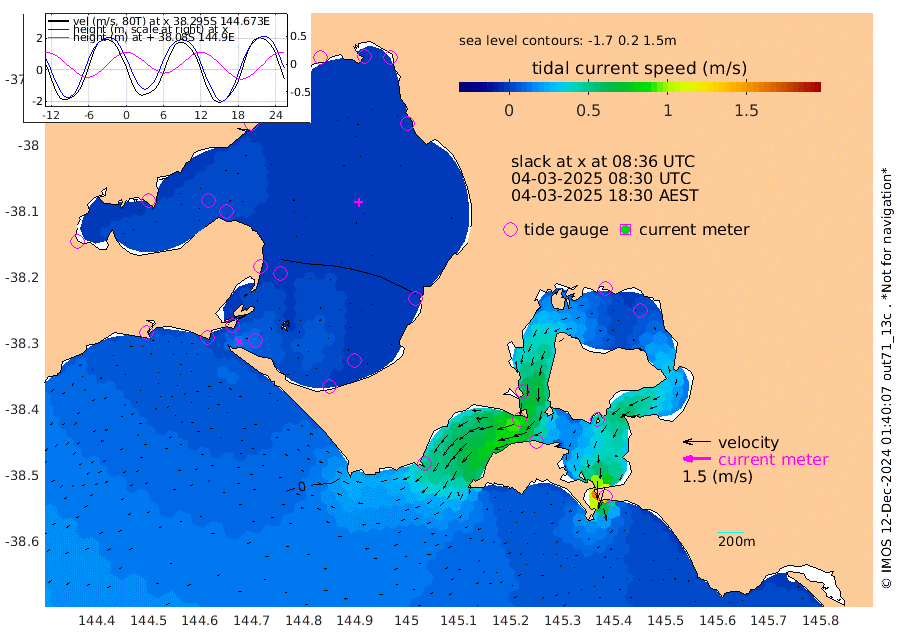Click the '-38.5' latitude axis label
The width and height of the screenshot is (900, 632).
point(22,476)
